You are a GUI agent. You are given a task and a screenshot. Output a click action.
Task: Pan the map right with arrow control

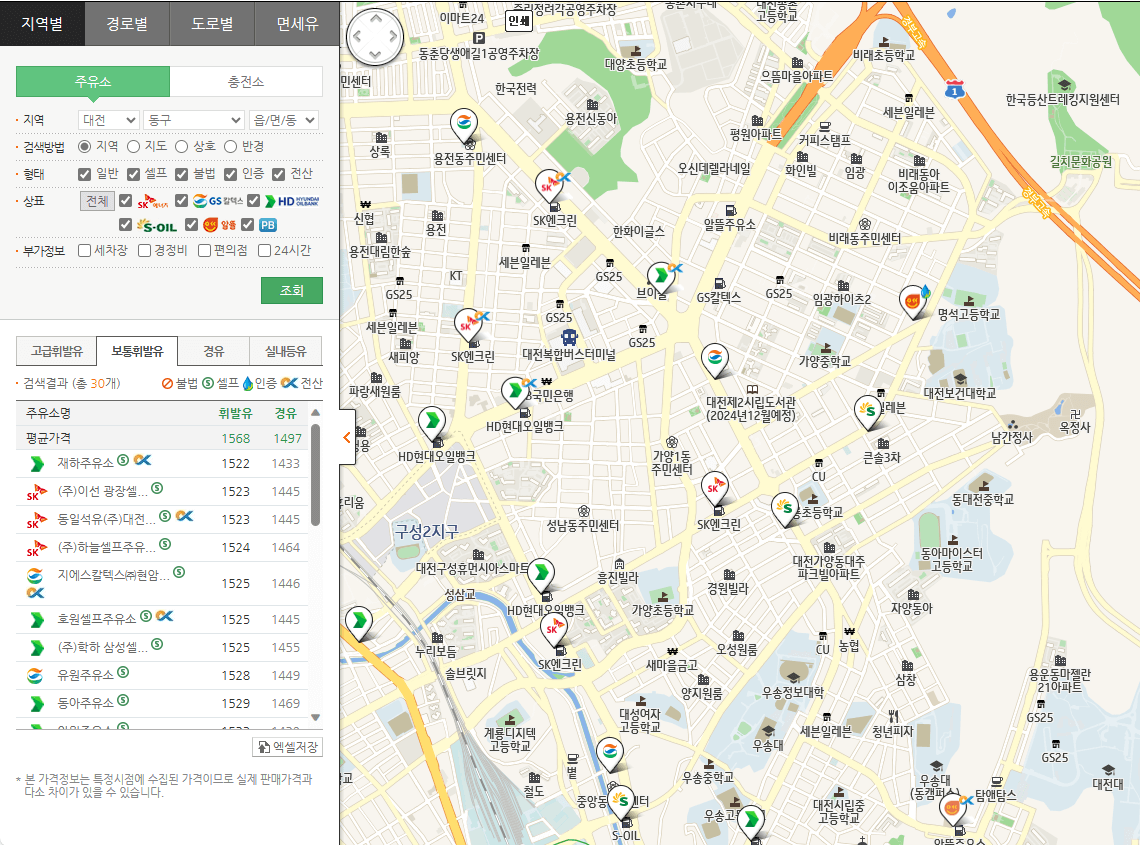coord(393,36)
